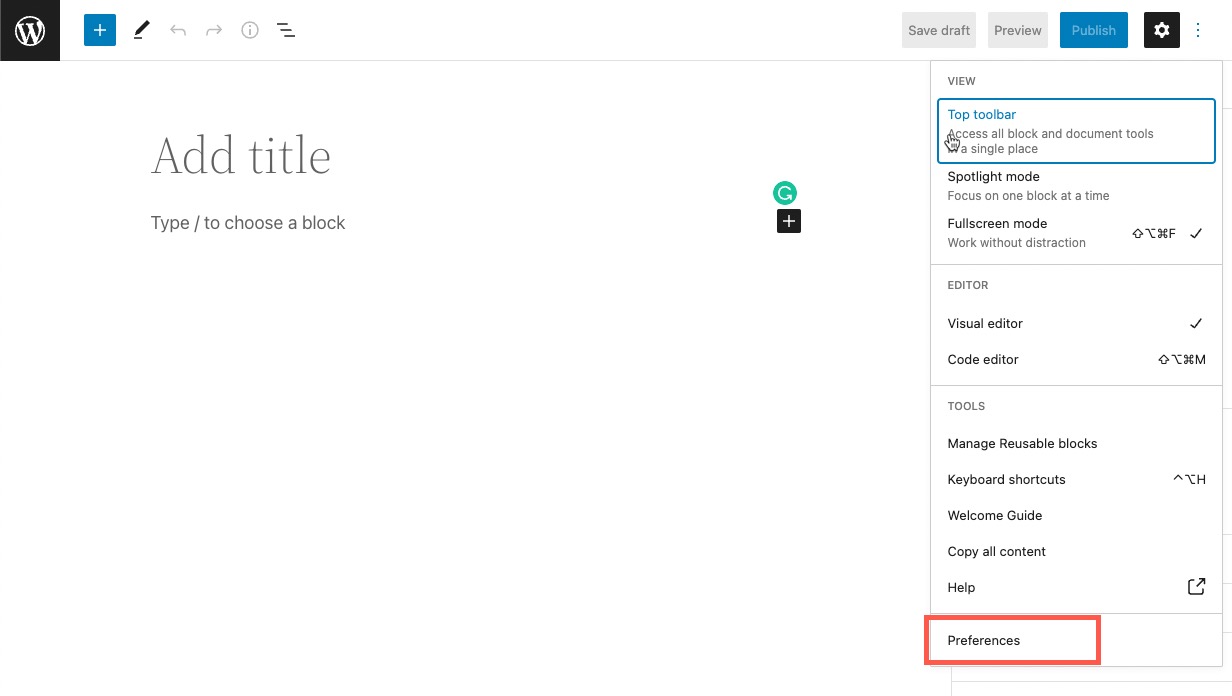Viewport: 1232px width, 696px height.
Task: Enable the Top toolbar option
Action: click(x=1076, y=131)
